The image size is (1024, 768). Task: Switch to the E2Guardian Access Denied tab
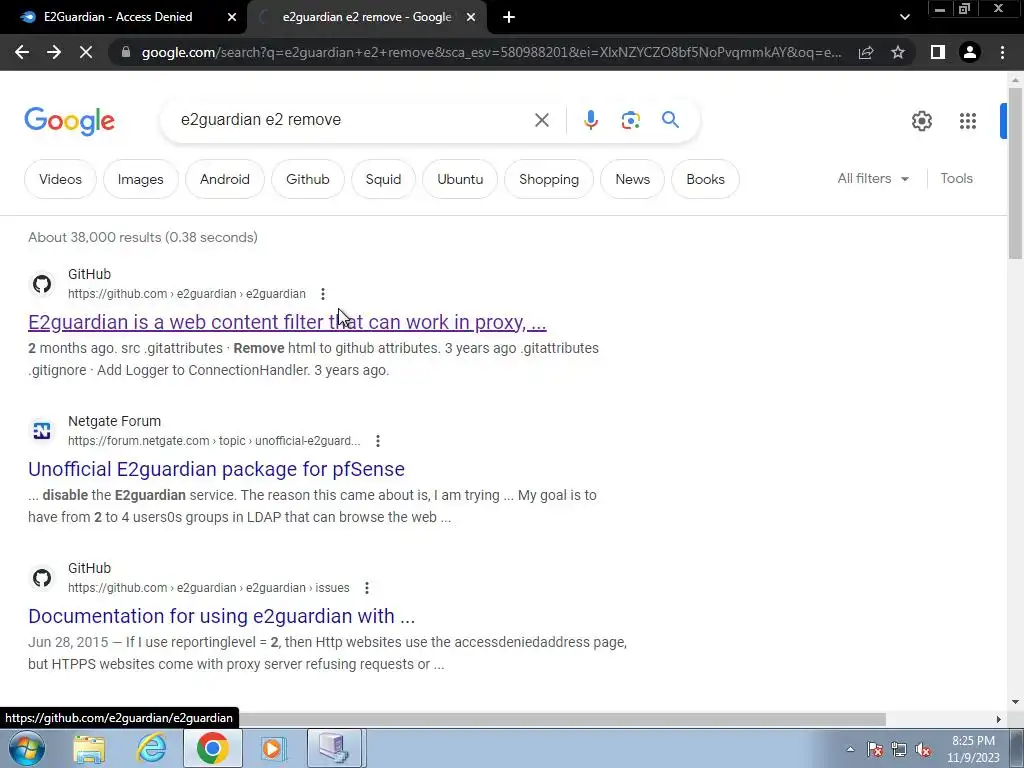point(118,18)
